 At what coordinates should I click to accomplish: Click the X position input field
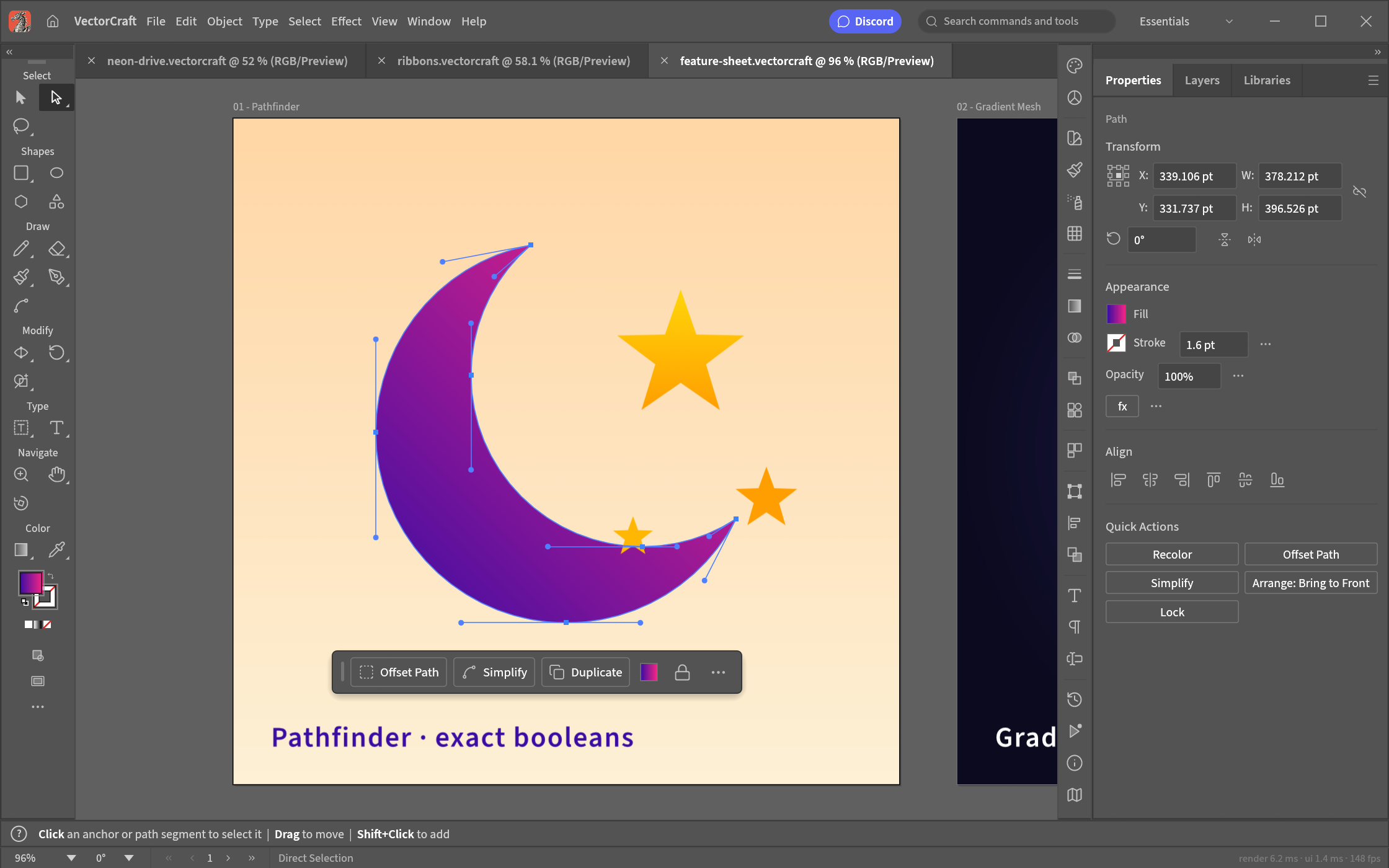[1194, 176]
